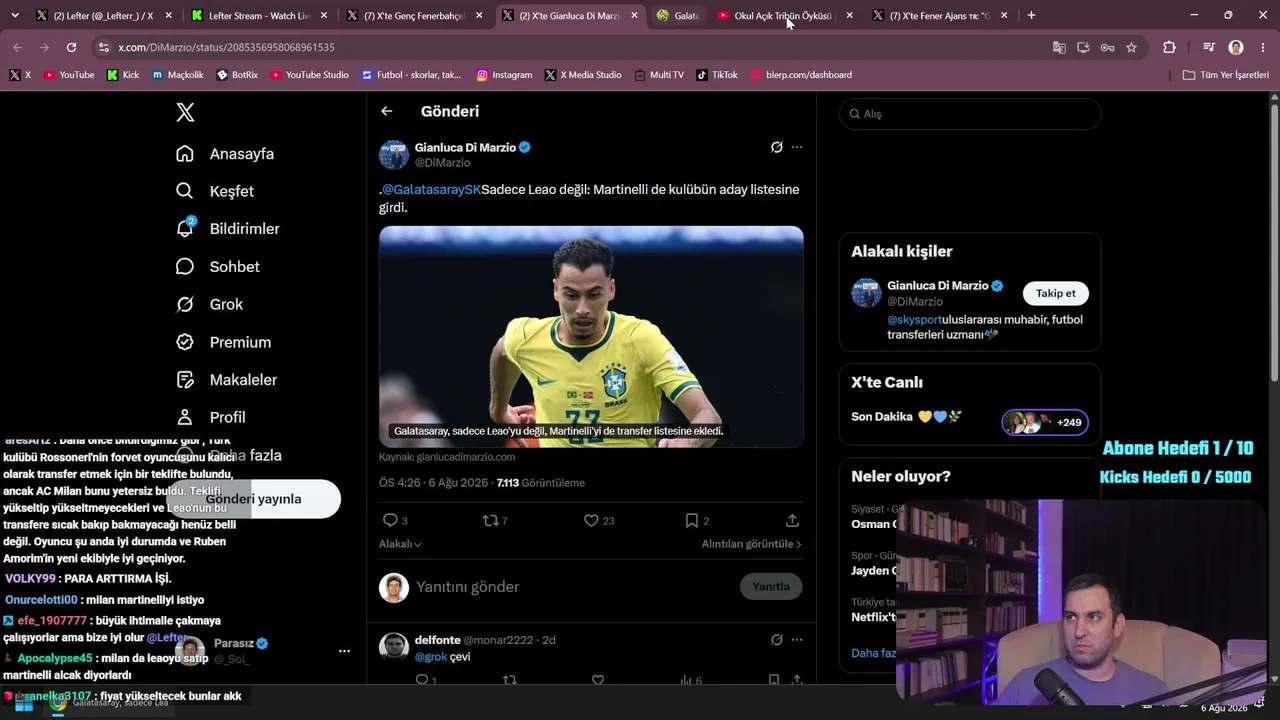The image size is (1280, 720).
Task: Open Chrome extensions puzzle icon
Action: pos(1169,47)
